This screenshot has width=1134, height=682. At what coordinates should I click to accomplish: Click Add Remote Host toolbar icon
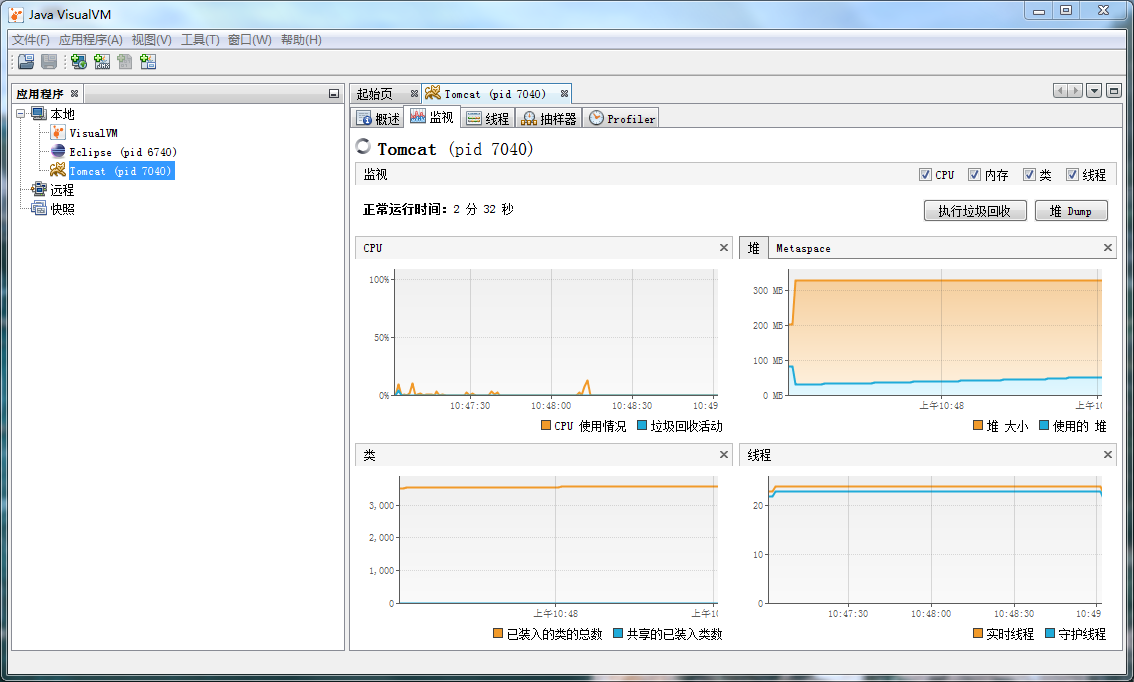[x=79, y=62]
